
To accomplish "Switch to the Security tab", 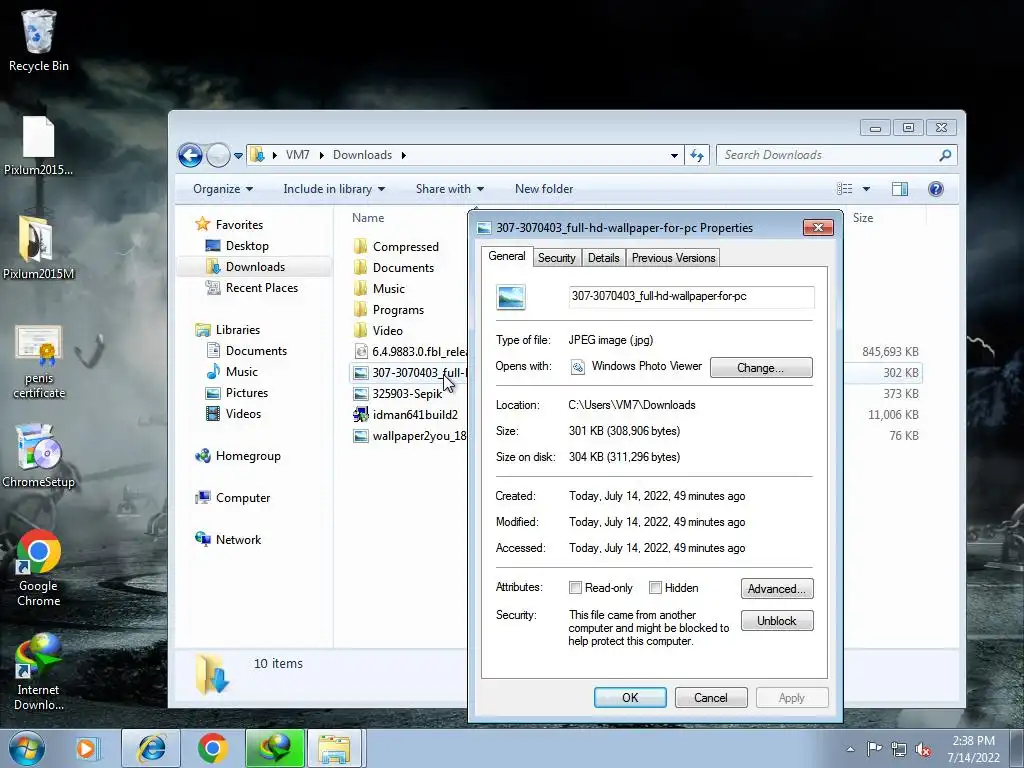I will [556, 258].
